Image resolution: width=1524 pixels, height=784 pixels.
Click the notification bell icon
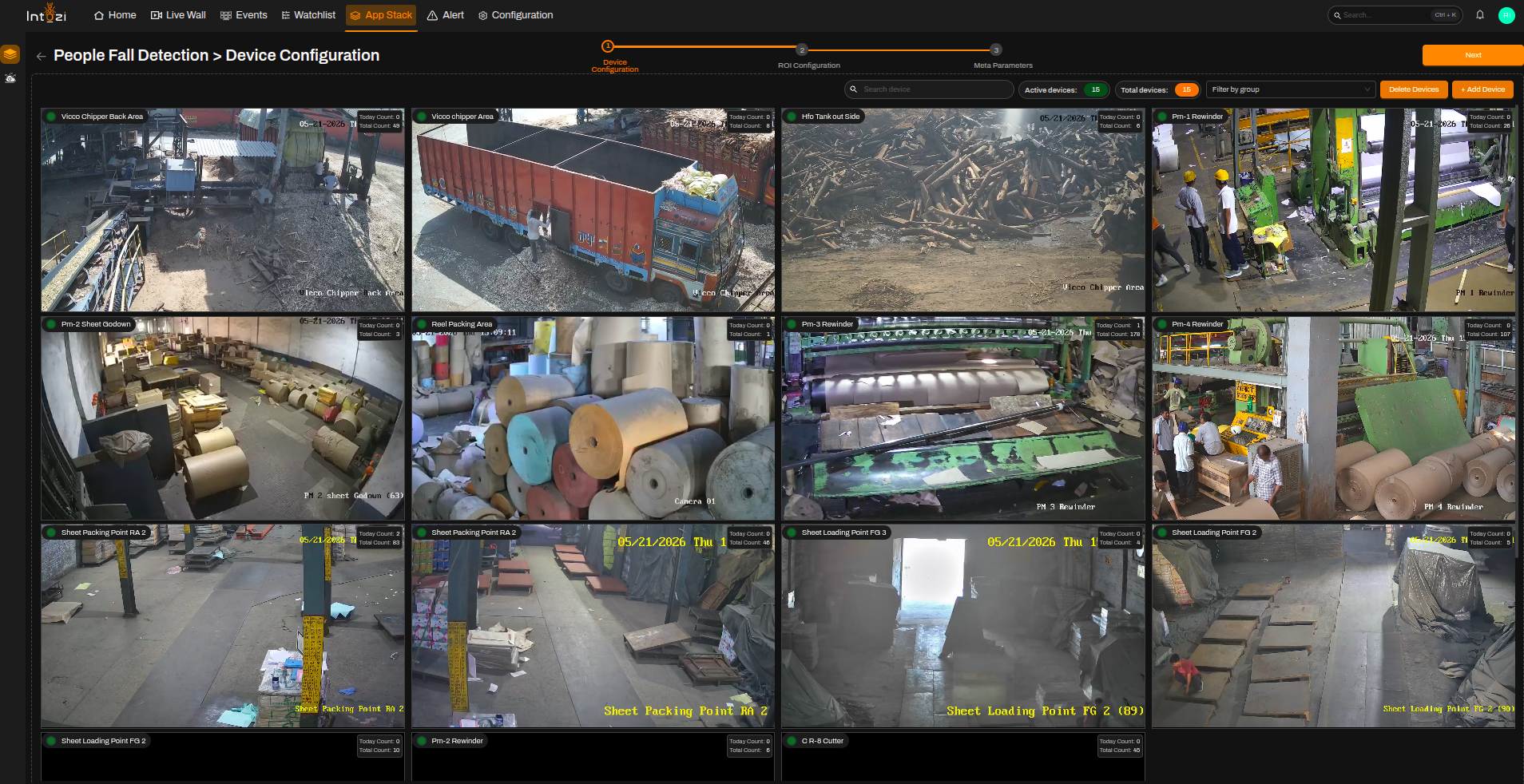pos(1480,14)
